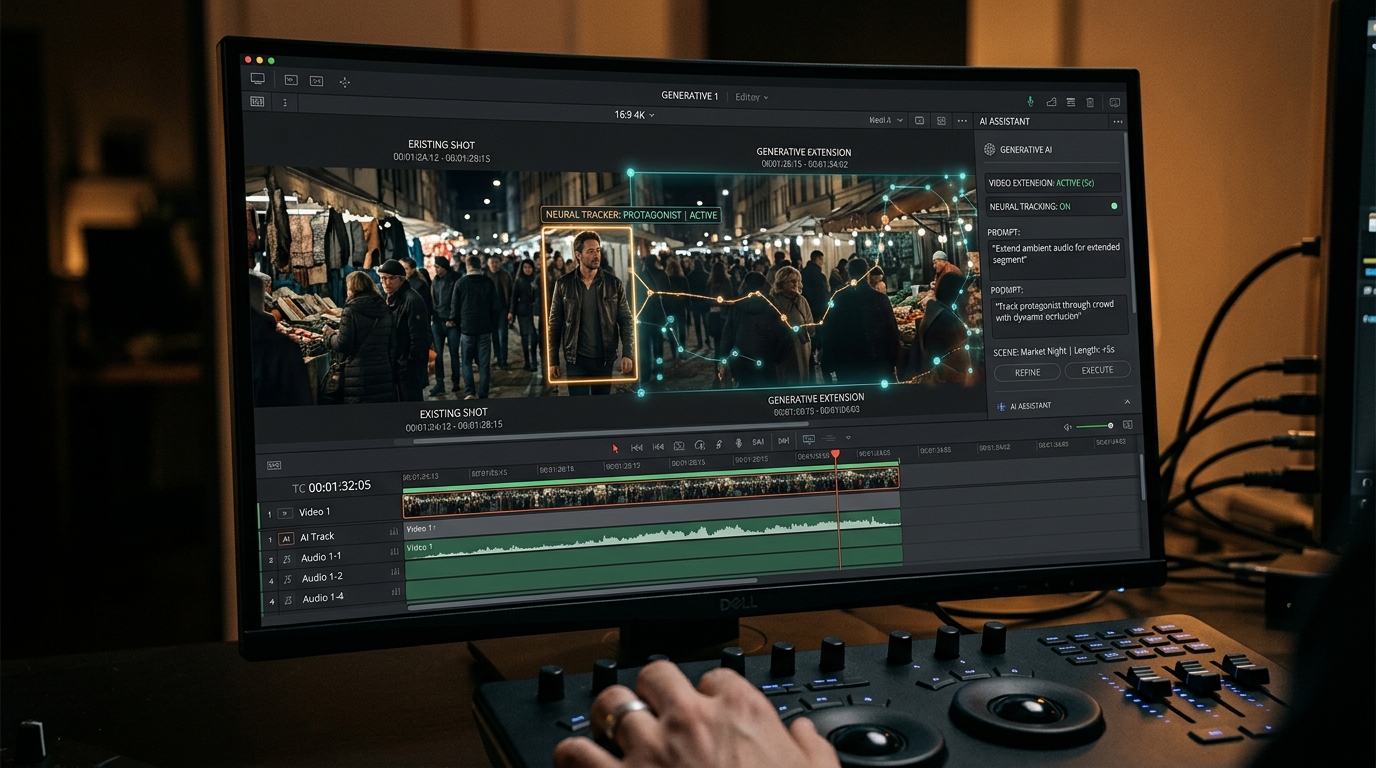1376x768 pixels.
Task: Click the AI badge on AI Track
Action: tap(286, 538)
